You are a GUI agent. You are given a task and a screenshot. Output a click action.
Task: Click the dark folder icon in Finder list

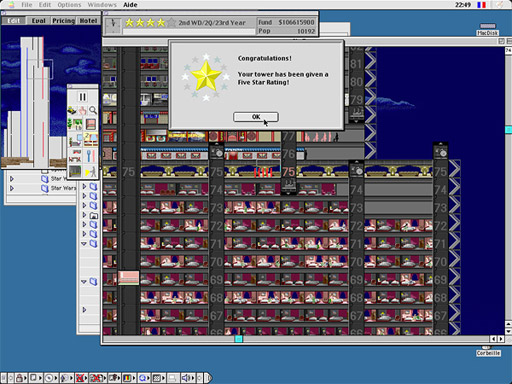coord(94,216)
